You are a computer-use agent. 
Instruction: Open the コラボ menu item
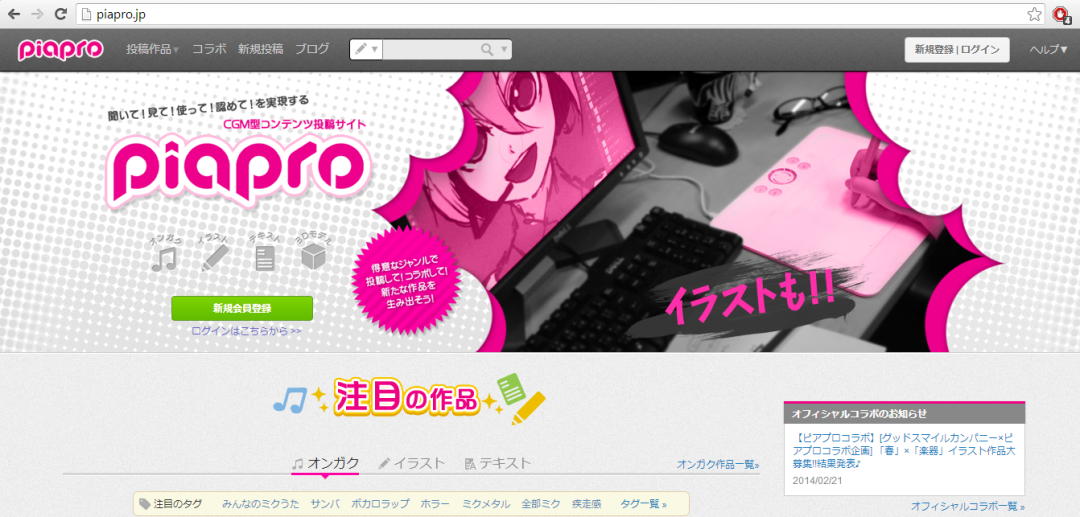209,49
